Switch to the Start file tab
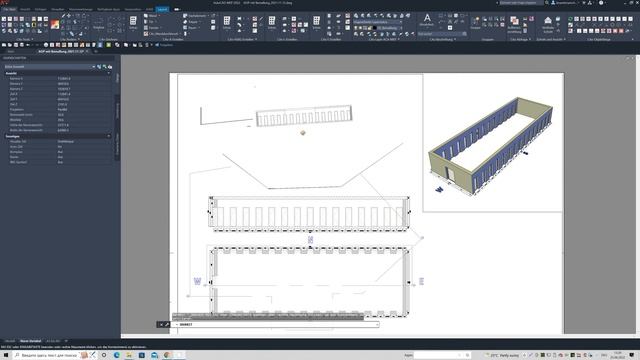This screenshot has width=640, height=360. pos(10,51)
